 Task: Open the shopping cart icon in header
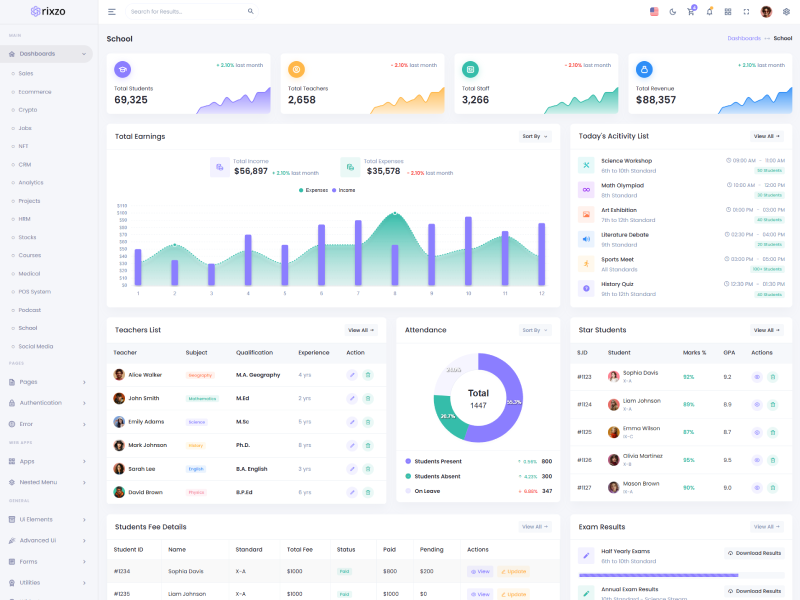coord(690,12)
